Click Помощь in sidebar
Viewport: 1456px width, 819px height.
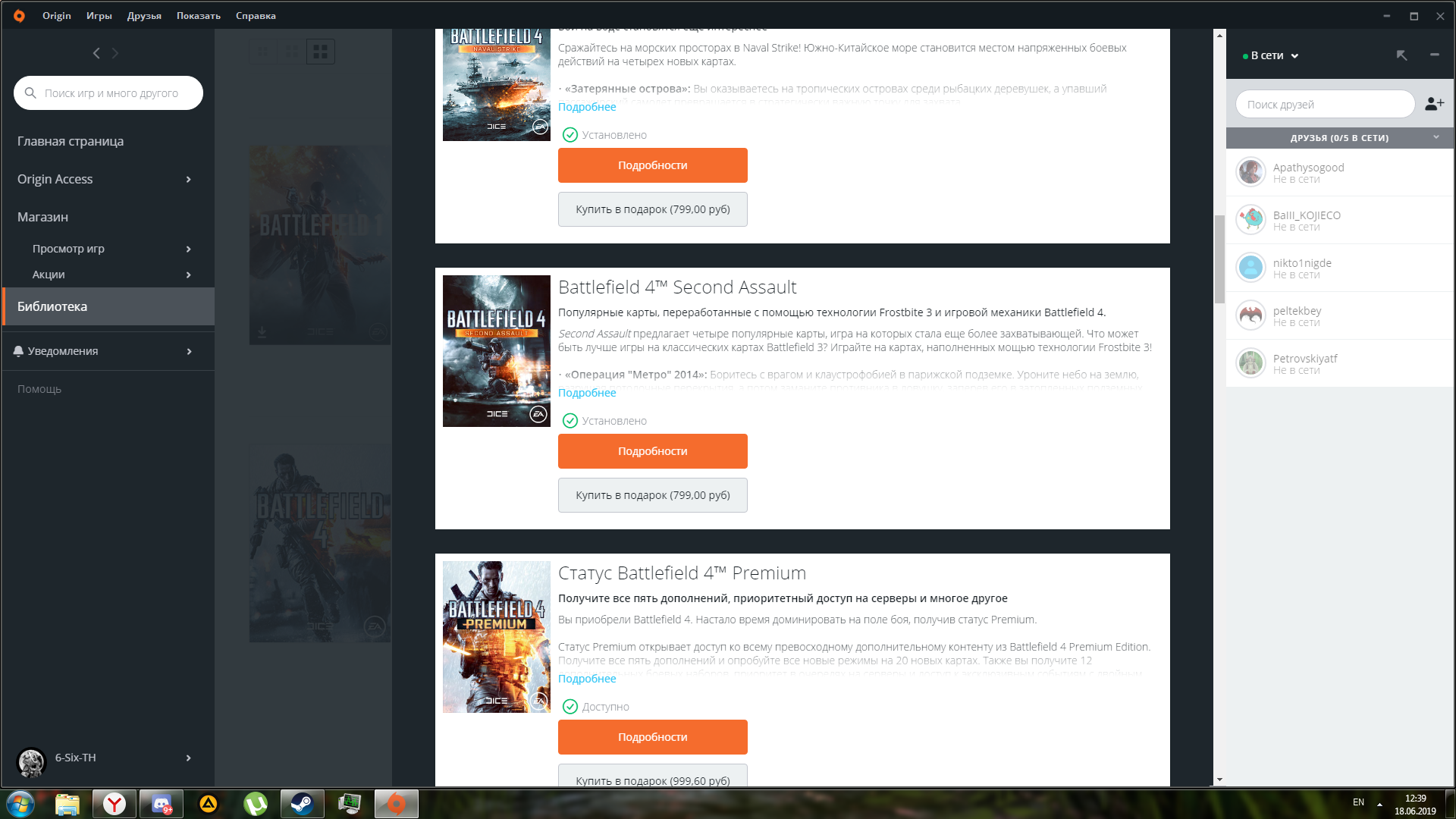pos(39,389)
